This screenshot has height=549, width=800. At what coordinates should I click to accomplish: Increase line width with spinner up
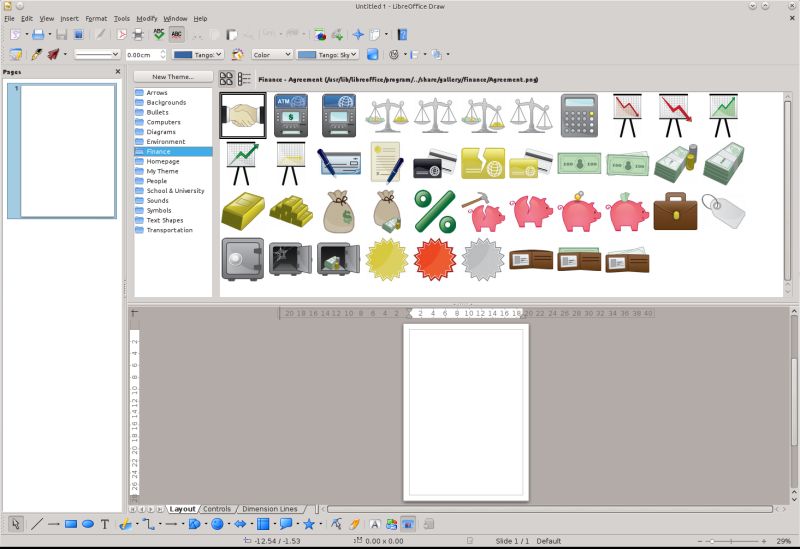163,52
